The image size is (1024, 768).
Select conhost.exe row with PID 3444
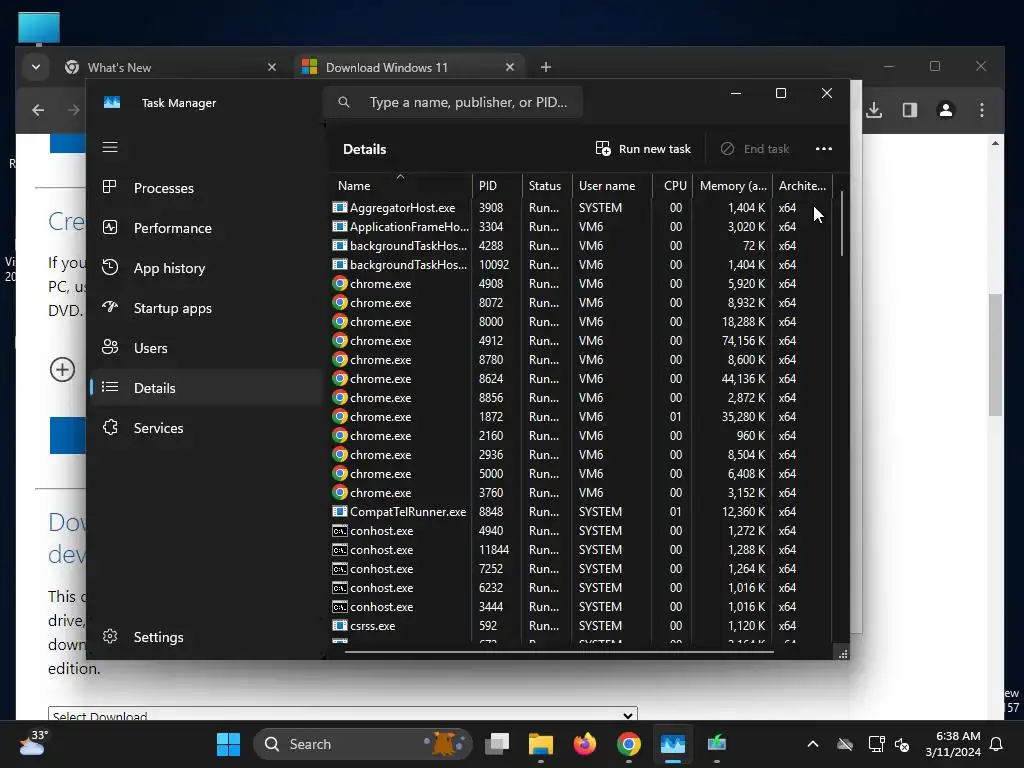coord(581,607)
